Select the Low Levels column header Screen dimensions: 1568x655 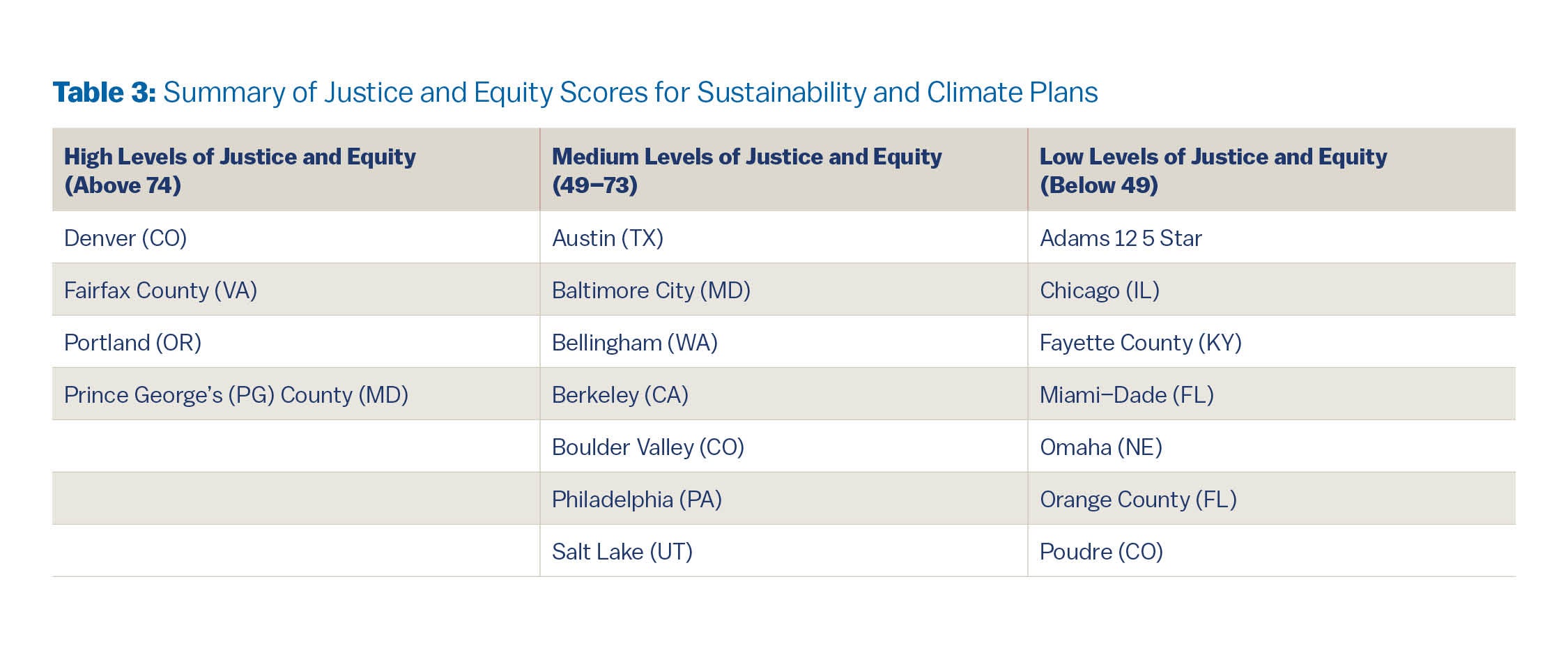(x=1272, y=169)
